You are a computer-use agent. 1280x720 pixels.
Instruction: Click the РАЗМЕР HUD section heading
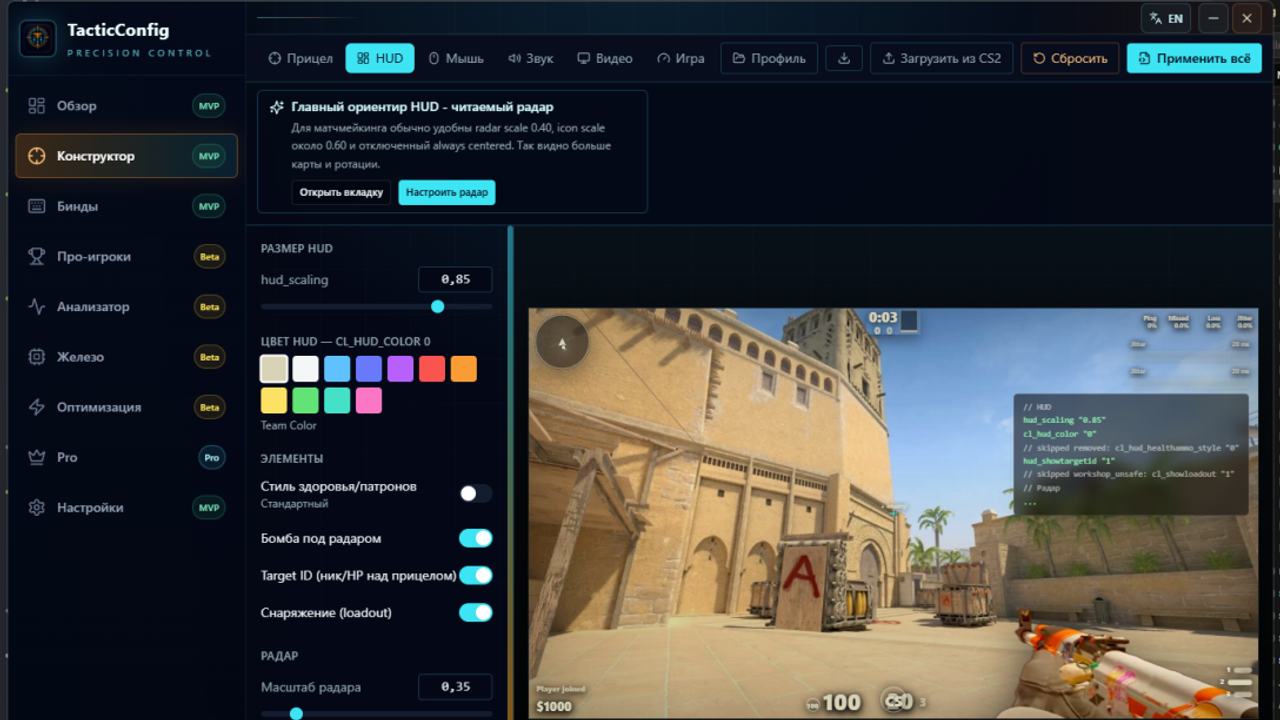pyautogui.click(x=297, y=248)
